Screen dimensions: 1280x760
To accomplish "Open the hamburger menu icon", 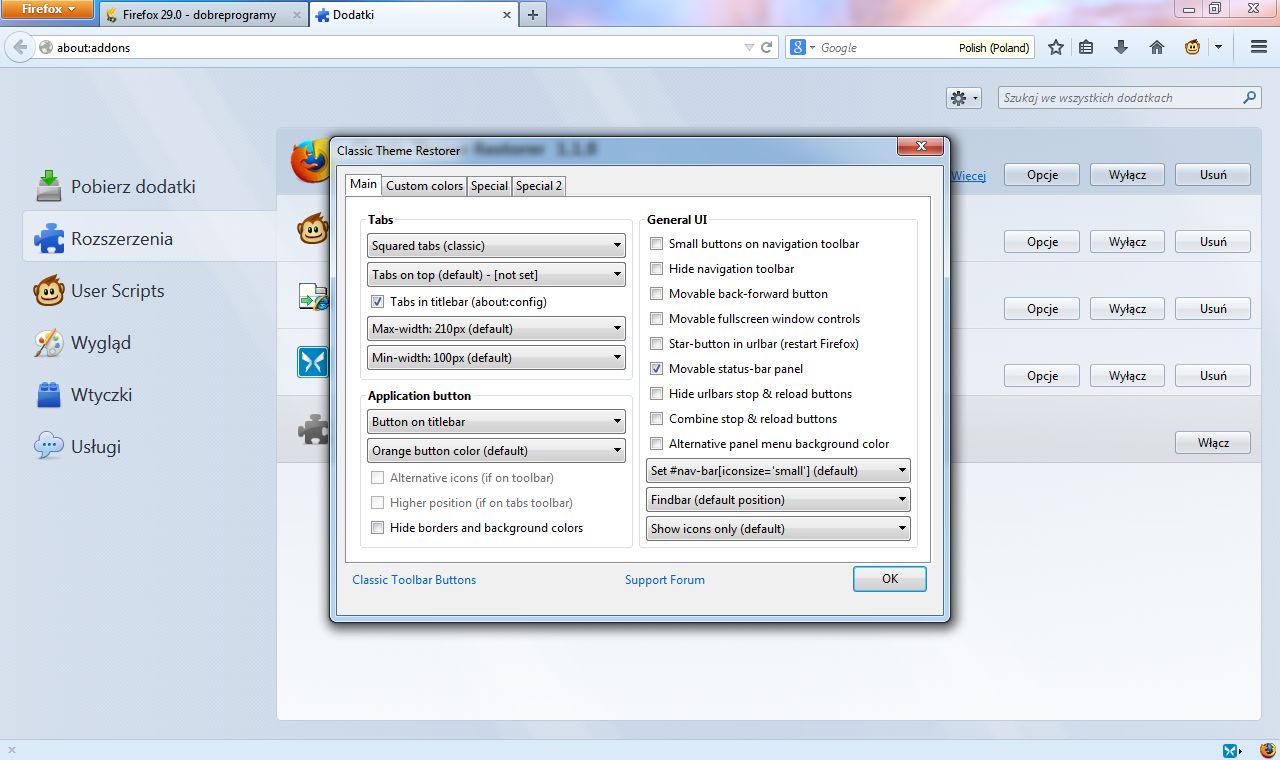I will click(1259, 47).
